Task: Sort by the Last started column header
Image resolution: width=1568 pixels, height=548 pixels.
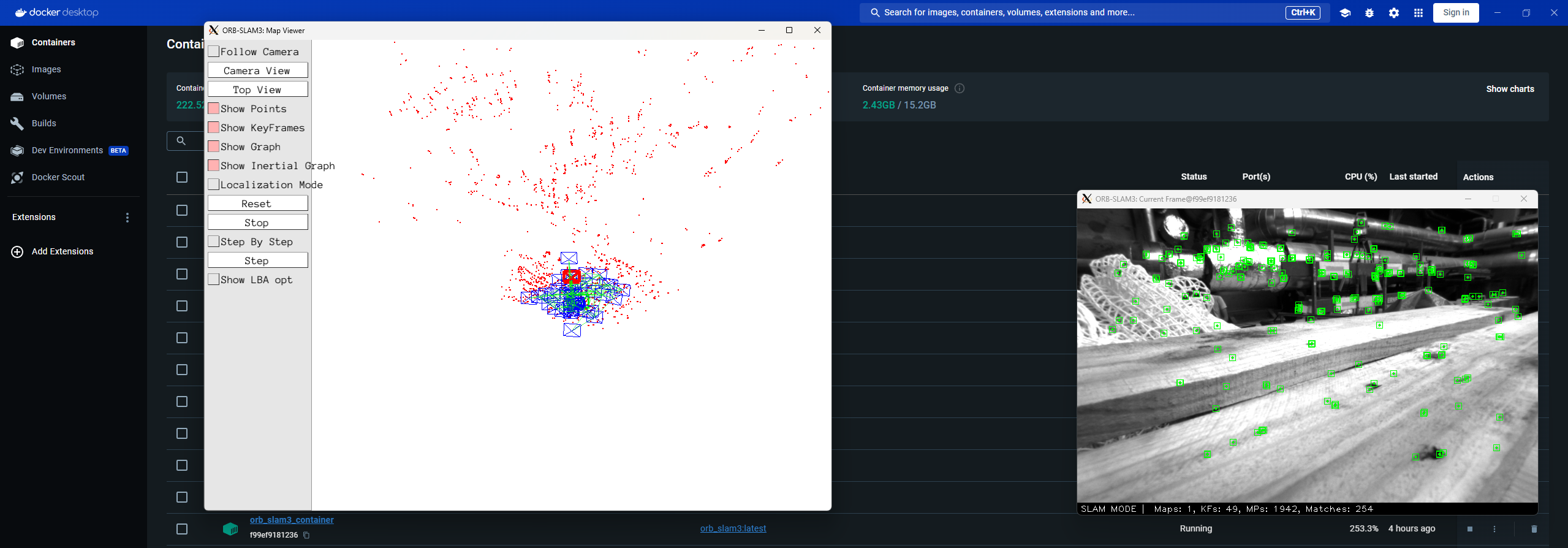Action: tap(1413, 177)
